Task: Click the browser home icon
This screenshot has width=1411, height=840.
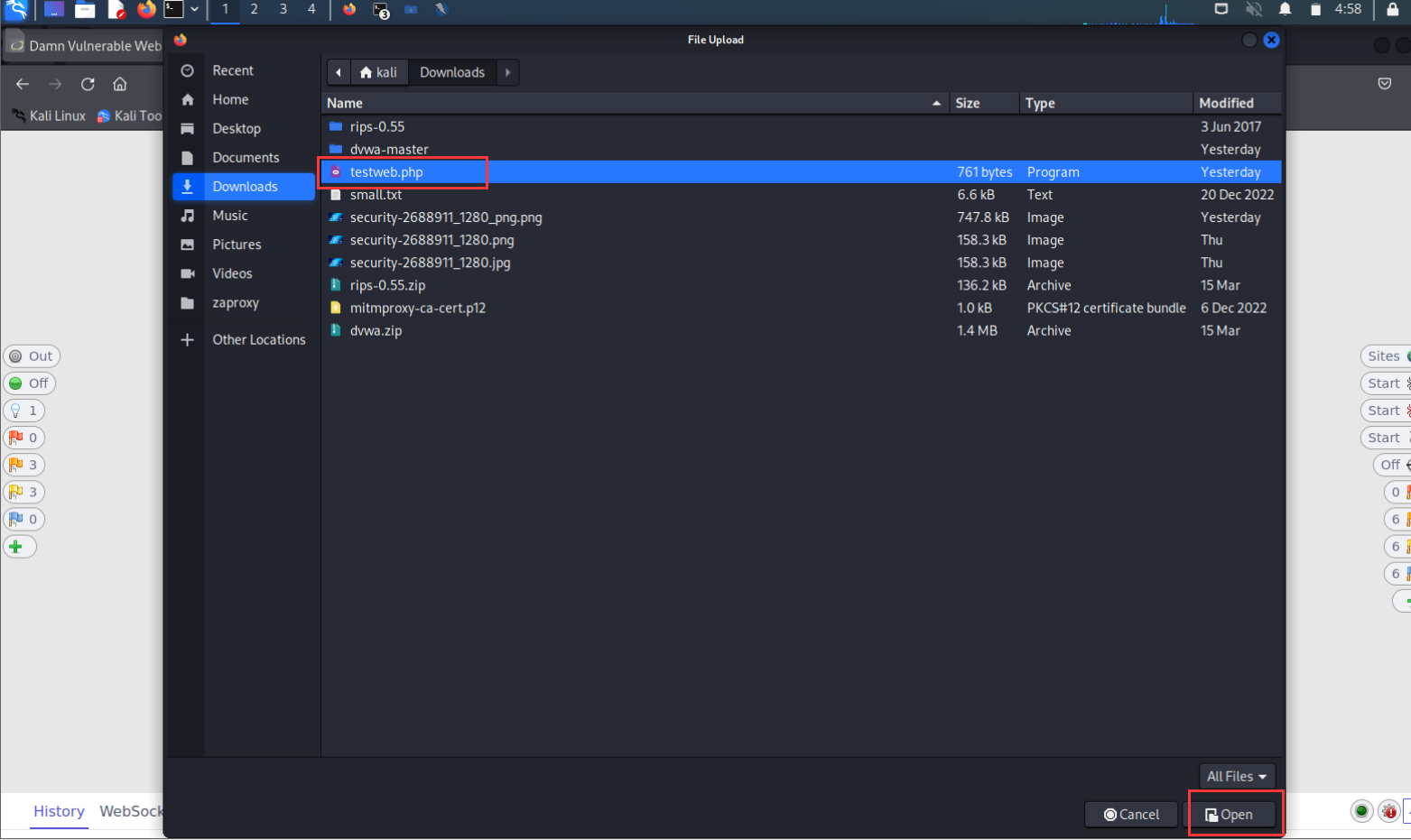Action: pyautogui.click(x=119, y=84)
